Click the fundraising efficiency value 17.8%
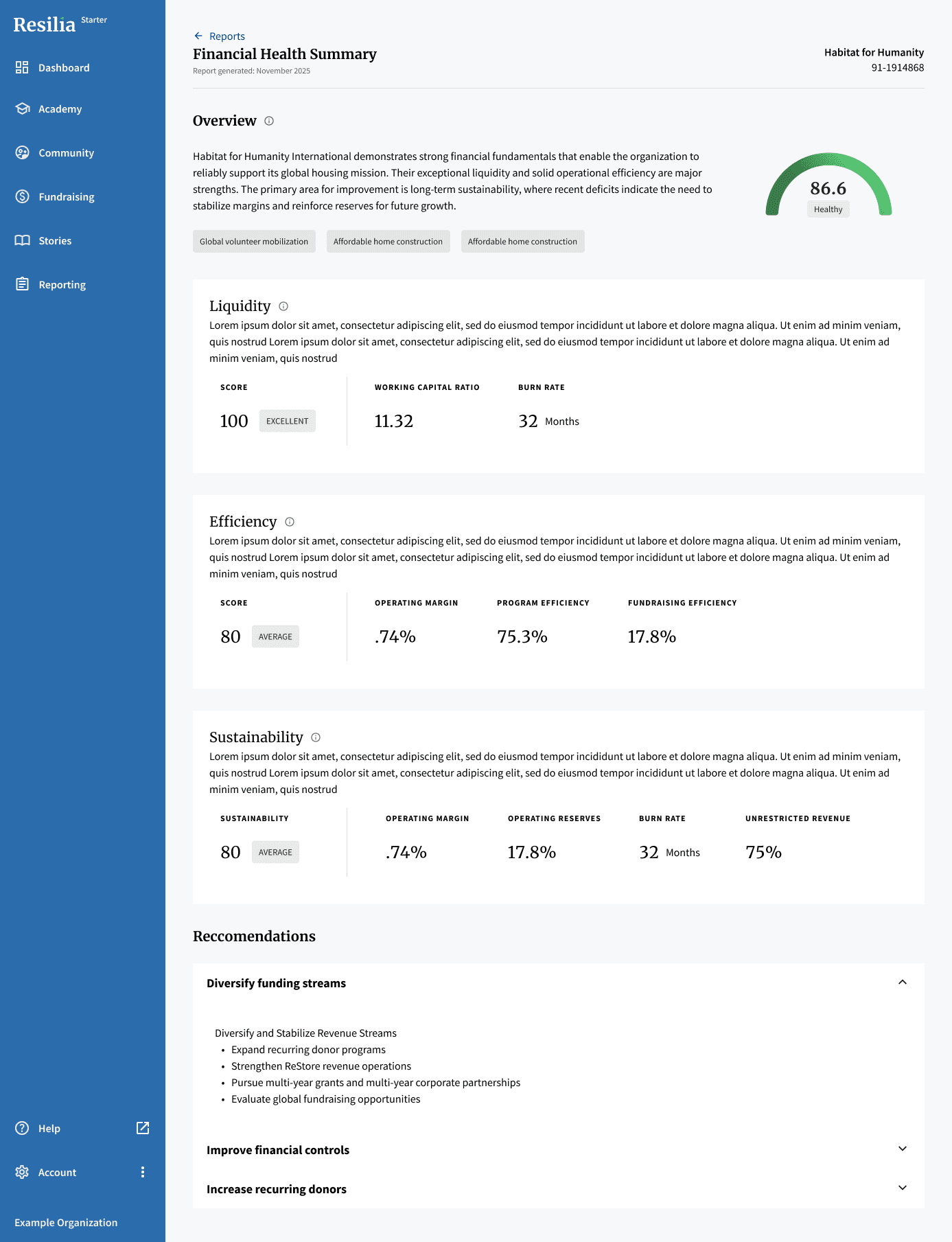Screen dimensions: 952x1242 pyautogui.click(x=652, y=636)
